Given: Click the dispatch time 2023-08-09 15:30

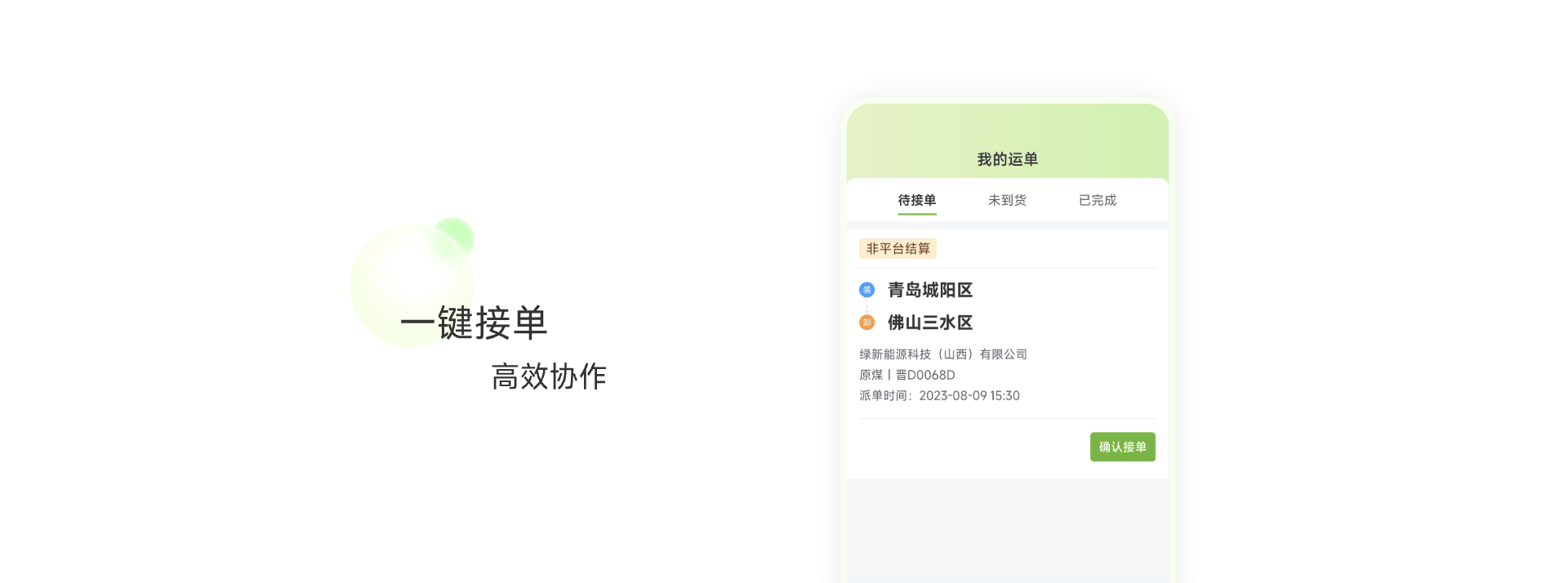Looking at the screenshot, I should tap(969, 395).
